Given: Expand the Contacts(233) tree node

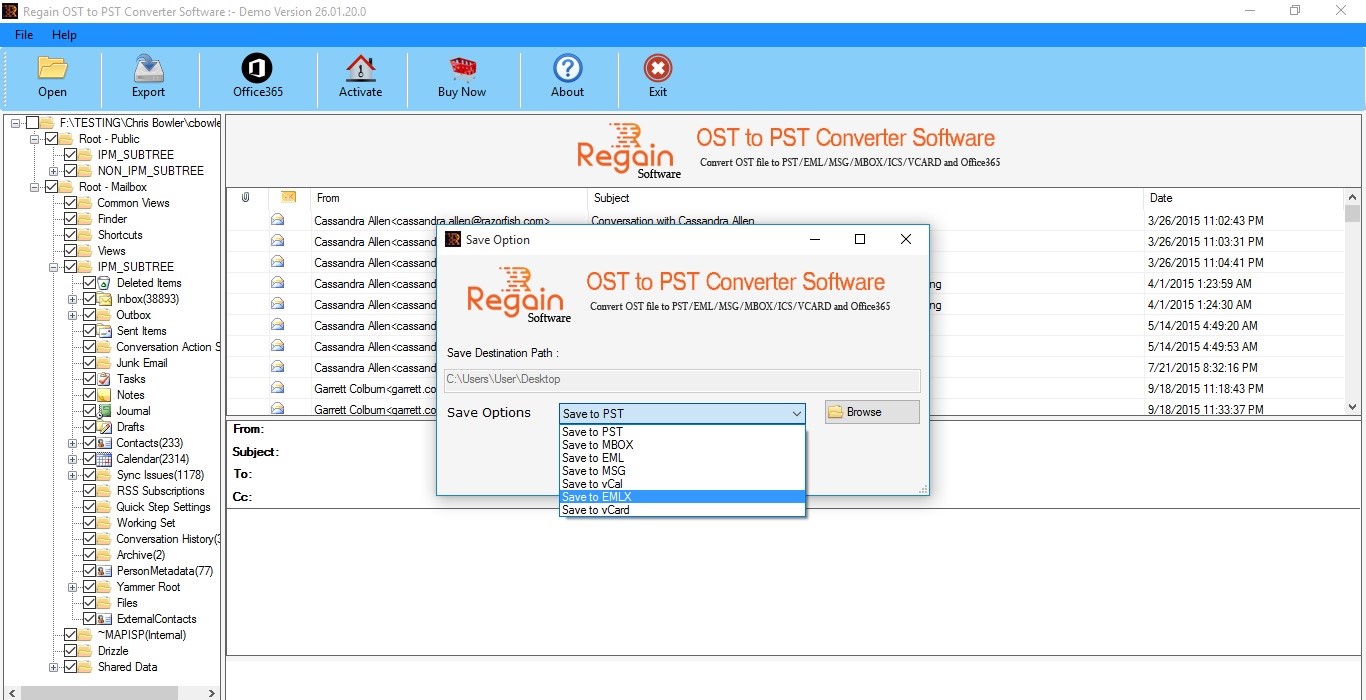Looking at the screenshot, I should pyautogui.click(x=72, y=443).
